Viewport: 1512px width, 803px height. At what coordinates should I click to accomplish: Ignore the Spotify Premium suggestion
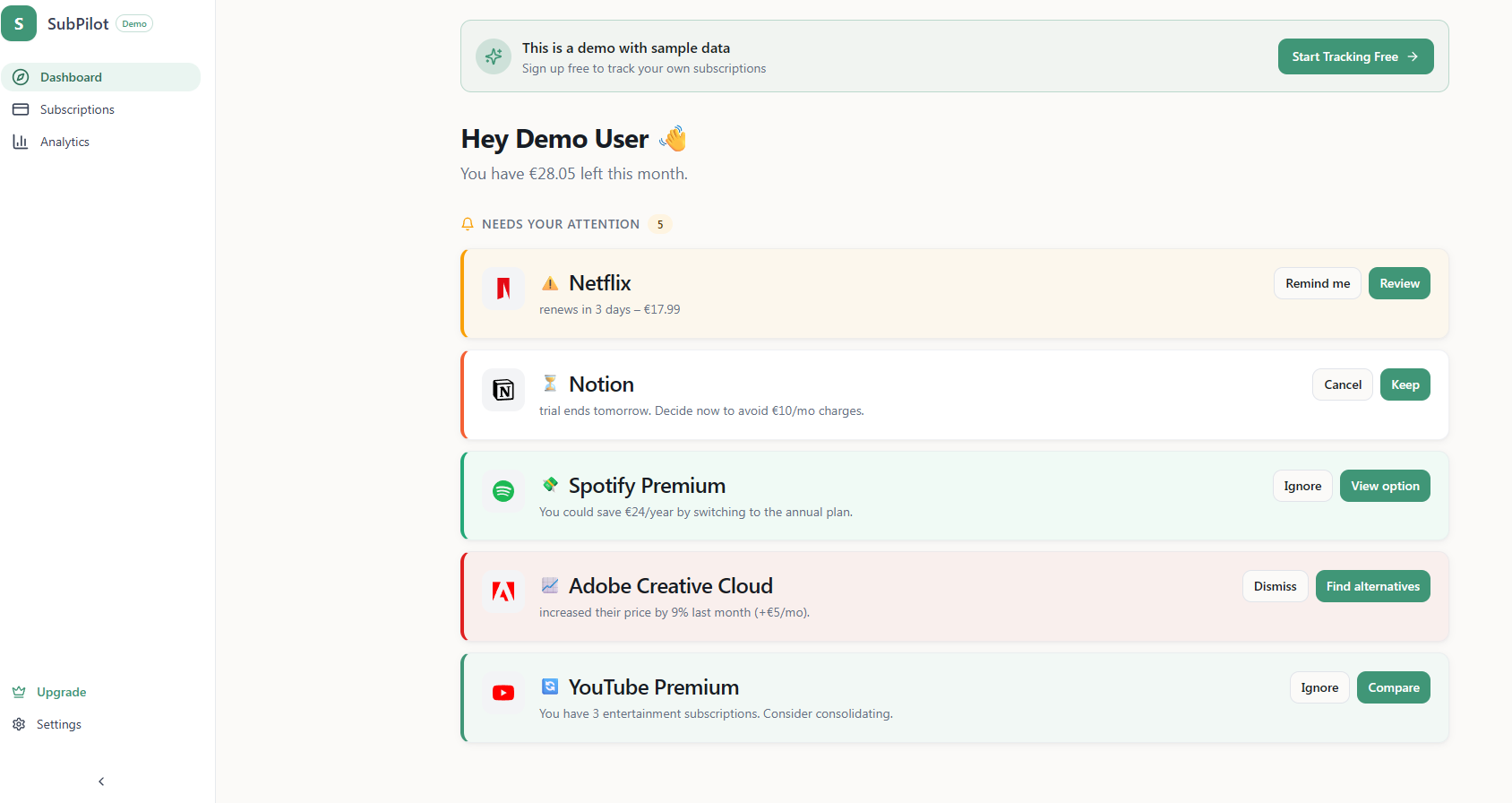(1302, 486)
